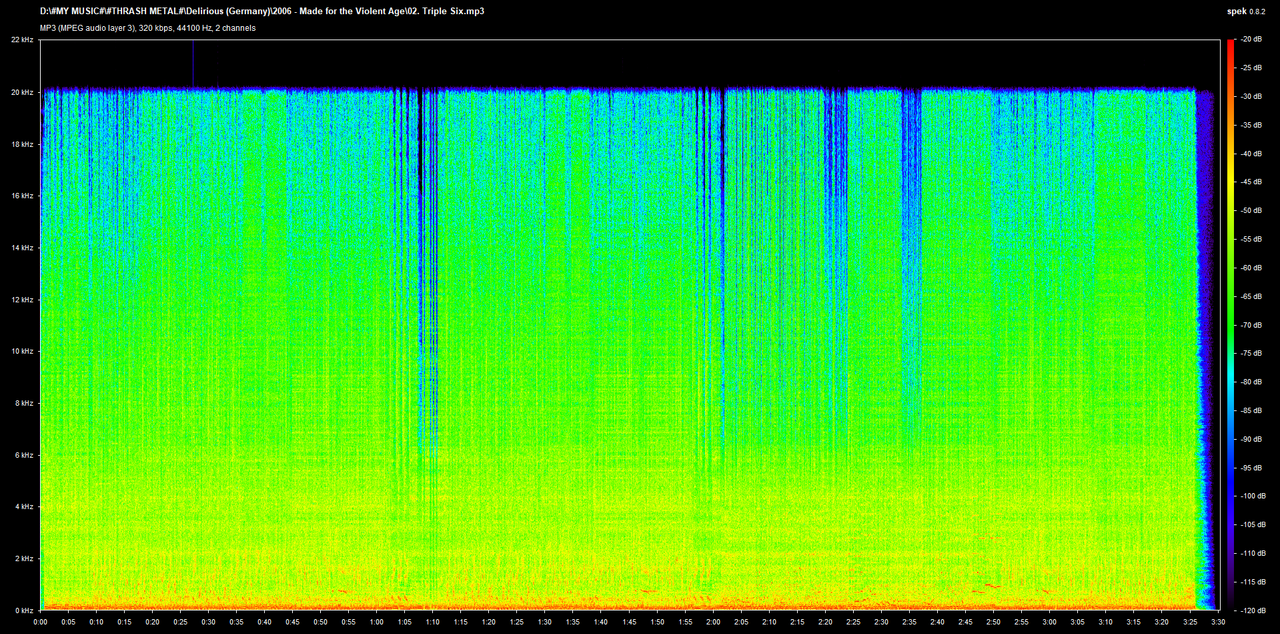The height and width of the screenshot is (634, 1280).
Task: Click the 2:00 time axis label
Action: pyautogui.click(x=712, y=622)
